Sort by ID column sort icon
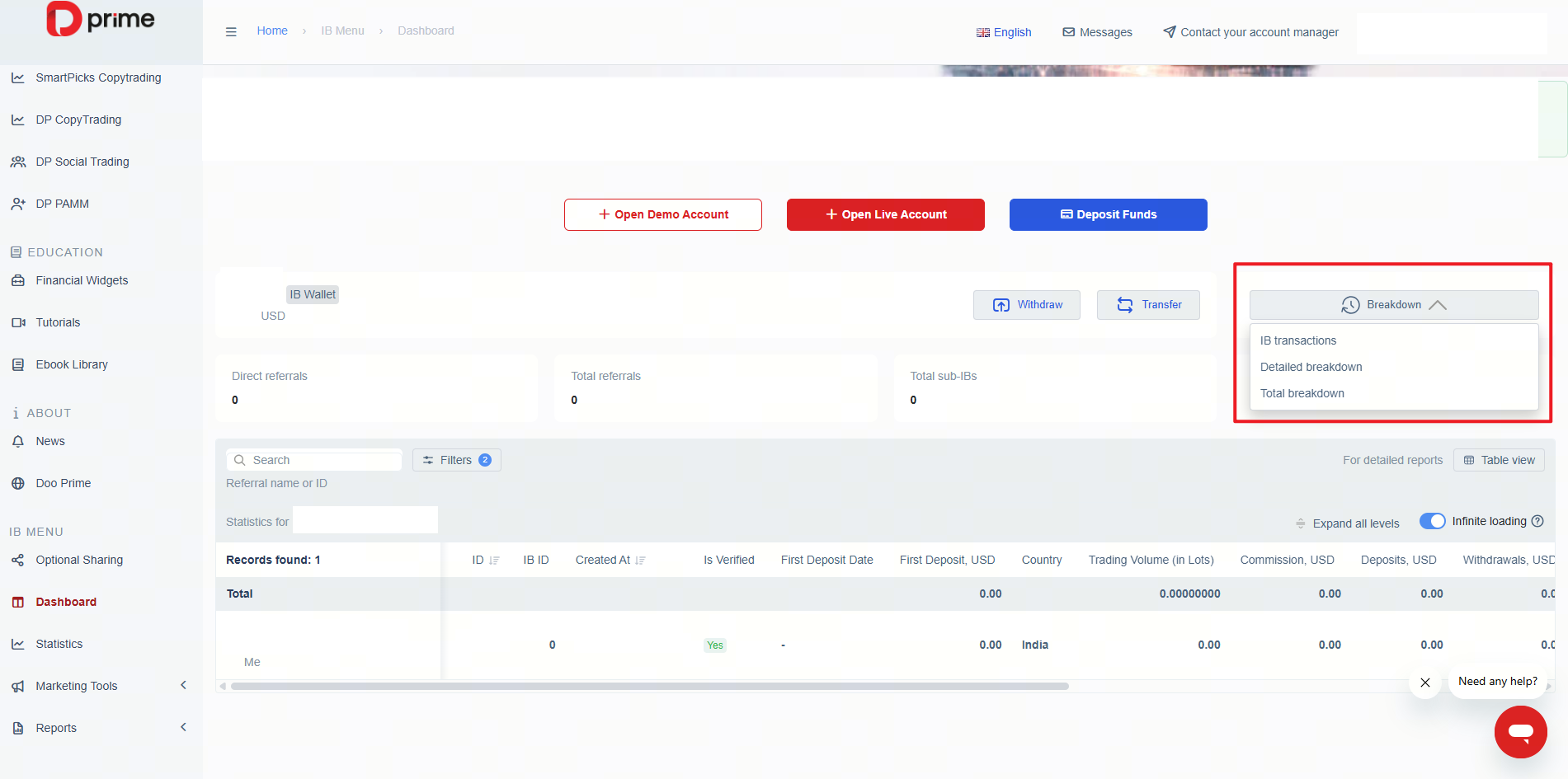1568x779 pixels. [494, 560]
